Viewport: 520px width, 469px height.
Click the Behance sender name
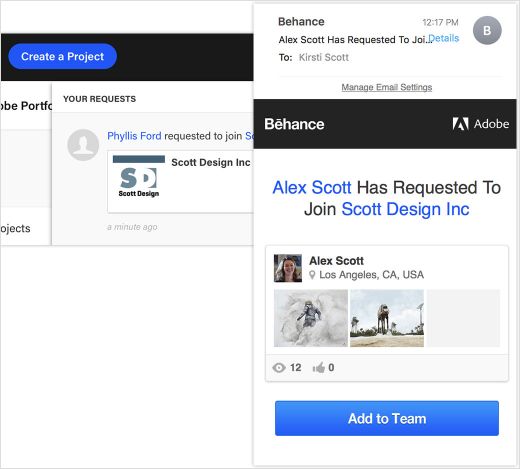[x=301, y=22]
